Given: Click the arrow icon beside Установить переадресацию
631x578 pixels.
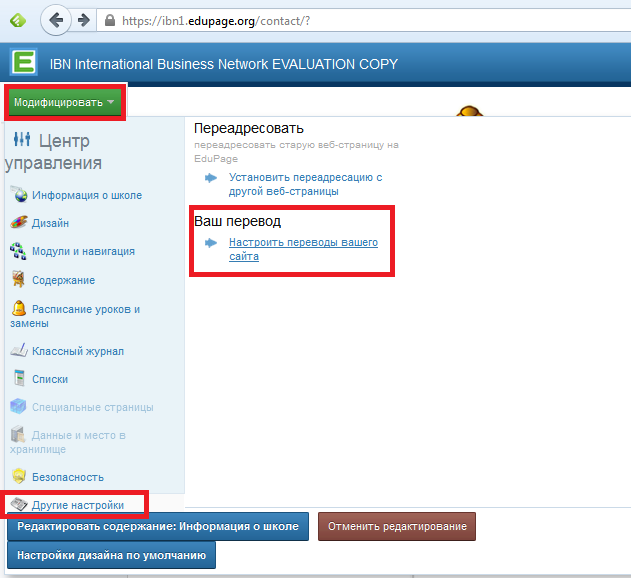Looking at the screenshot, I should [x=211, y=178].
